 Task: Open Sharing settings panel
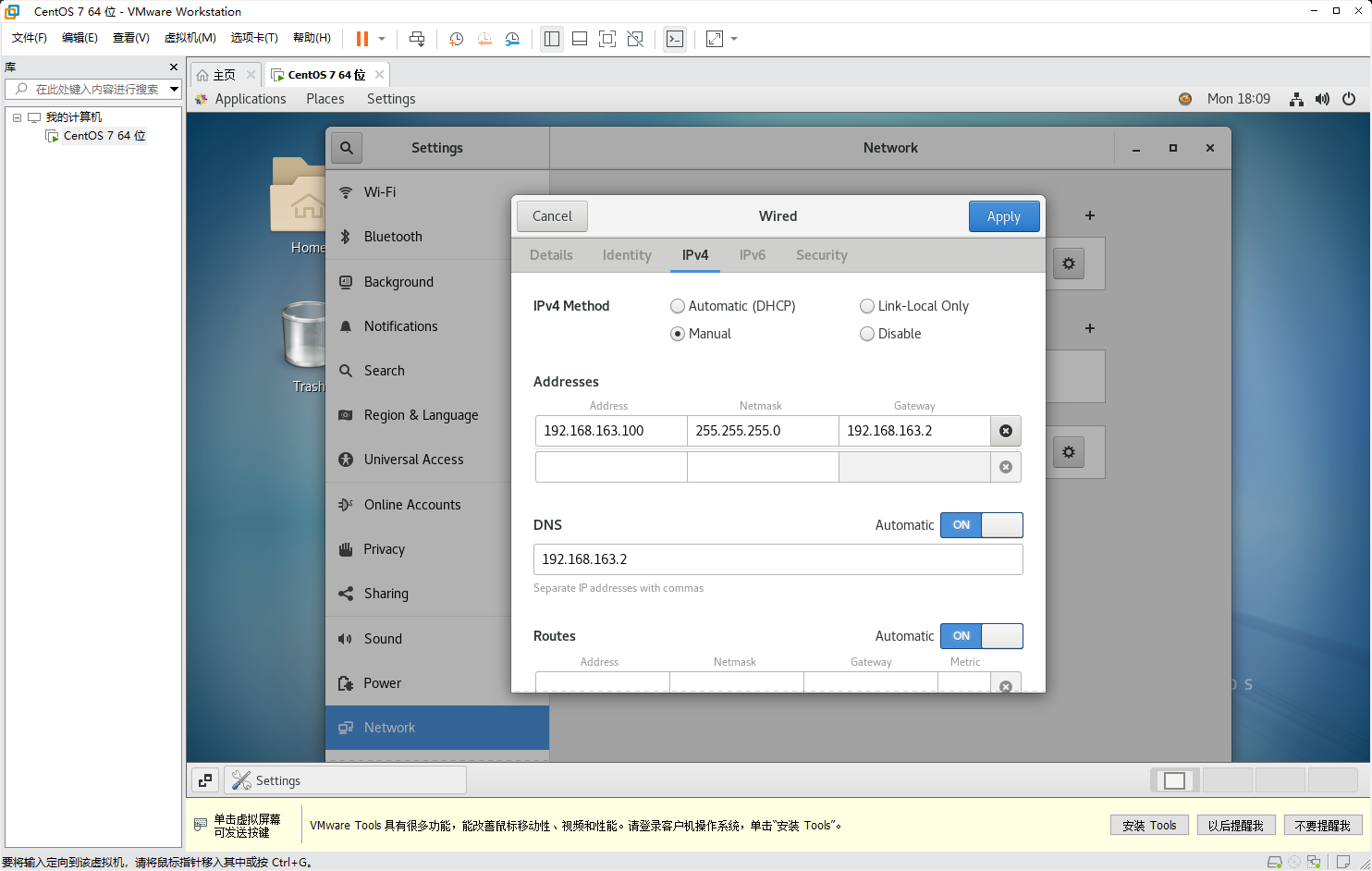pos(437,594)
